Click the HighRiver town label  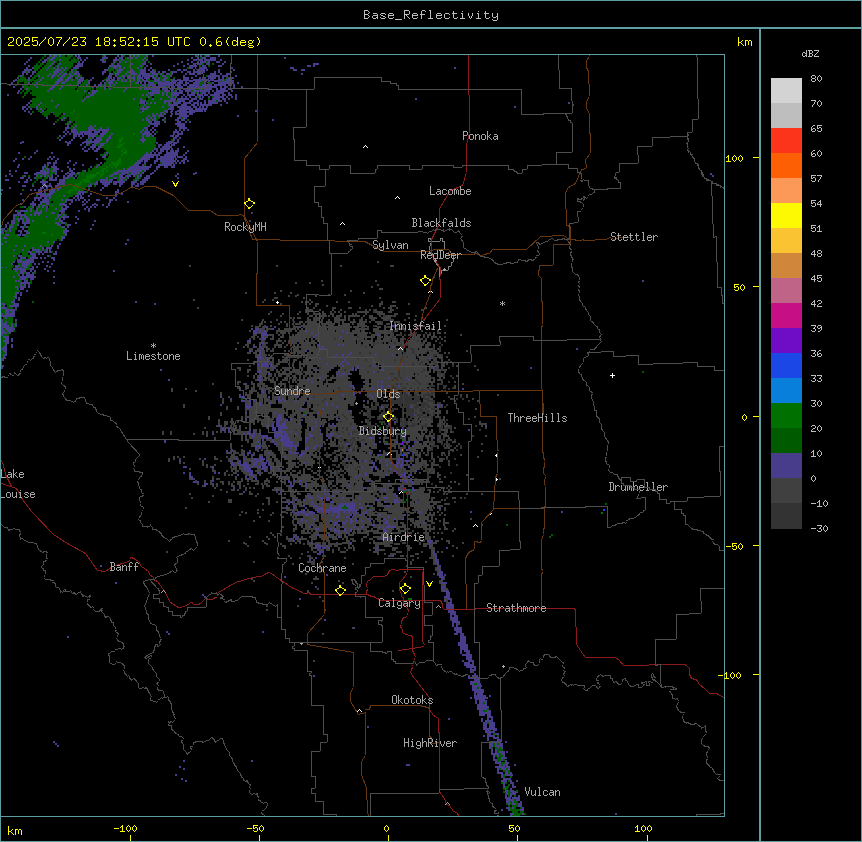point(430,743)
